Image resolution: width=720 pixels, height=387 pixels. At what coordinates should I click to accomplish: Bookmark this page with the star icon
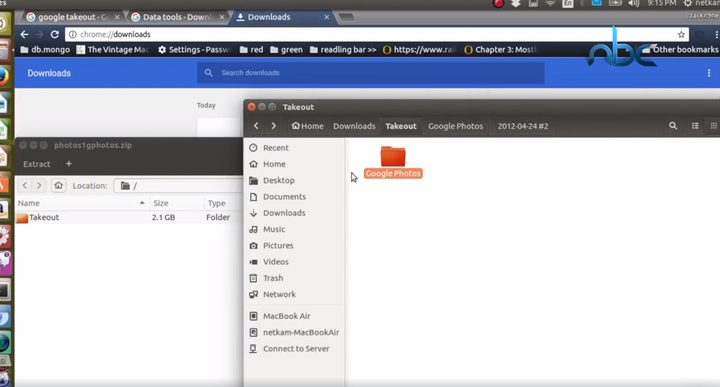[681, 34]
